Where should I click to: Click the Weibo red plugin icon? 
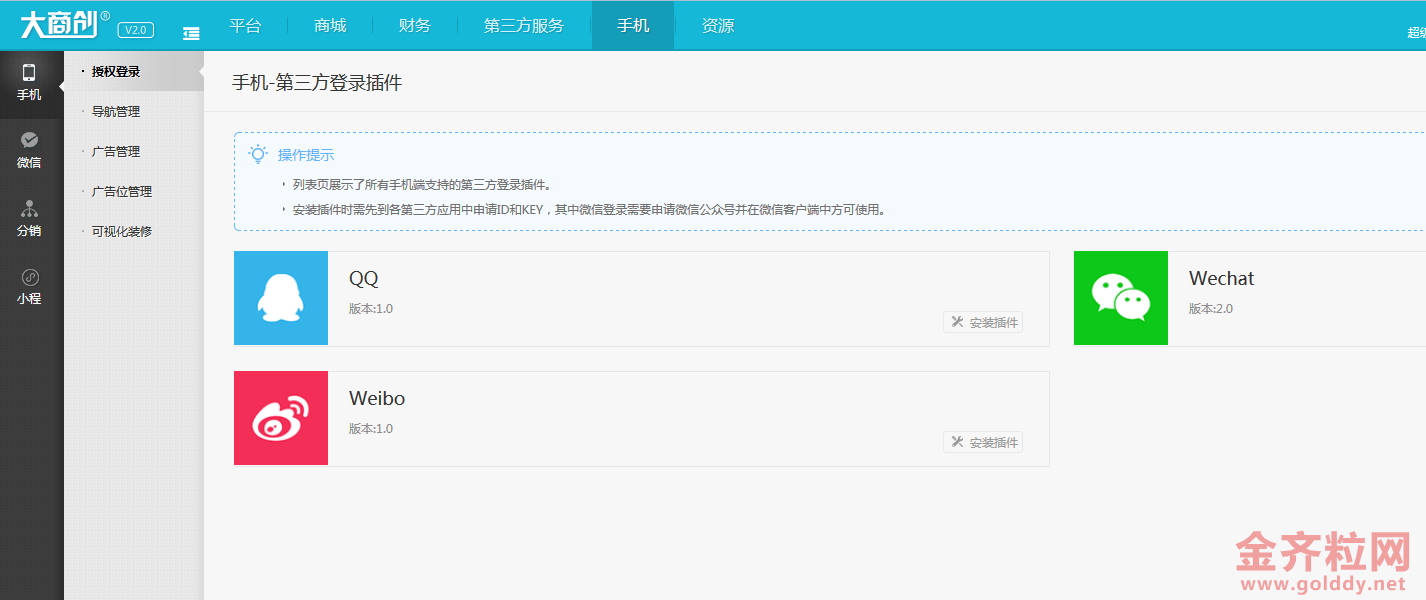point(281,418)
